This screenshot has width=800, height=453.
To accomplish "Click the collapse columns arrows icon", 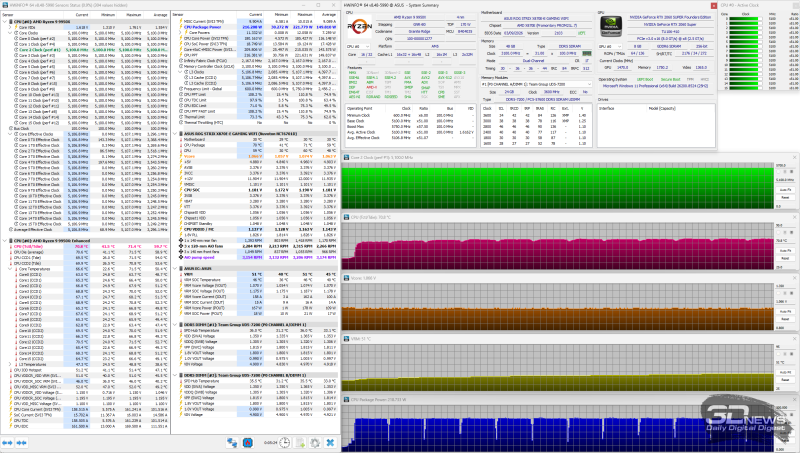I will 21,443.
